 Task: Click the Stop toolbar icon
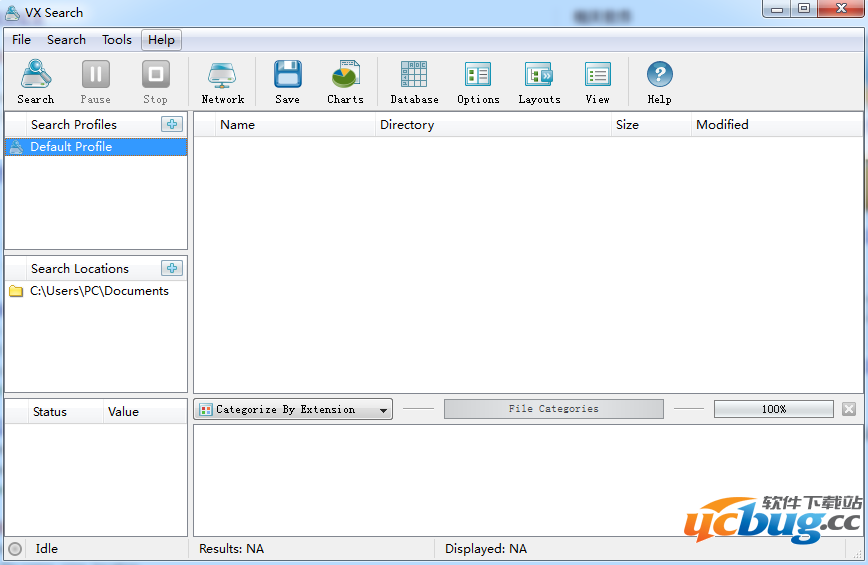(156, 82)
